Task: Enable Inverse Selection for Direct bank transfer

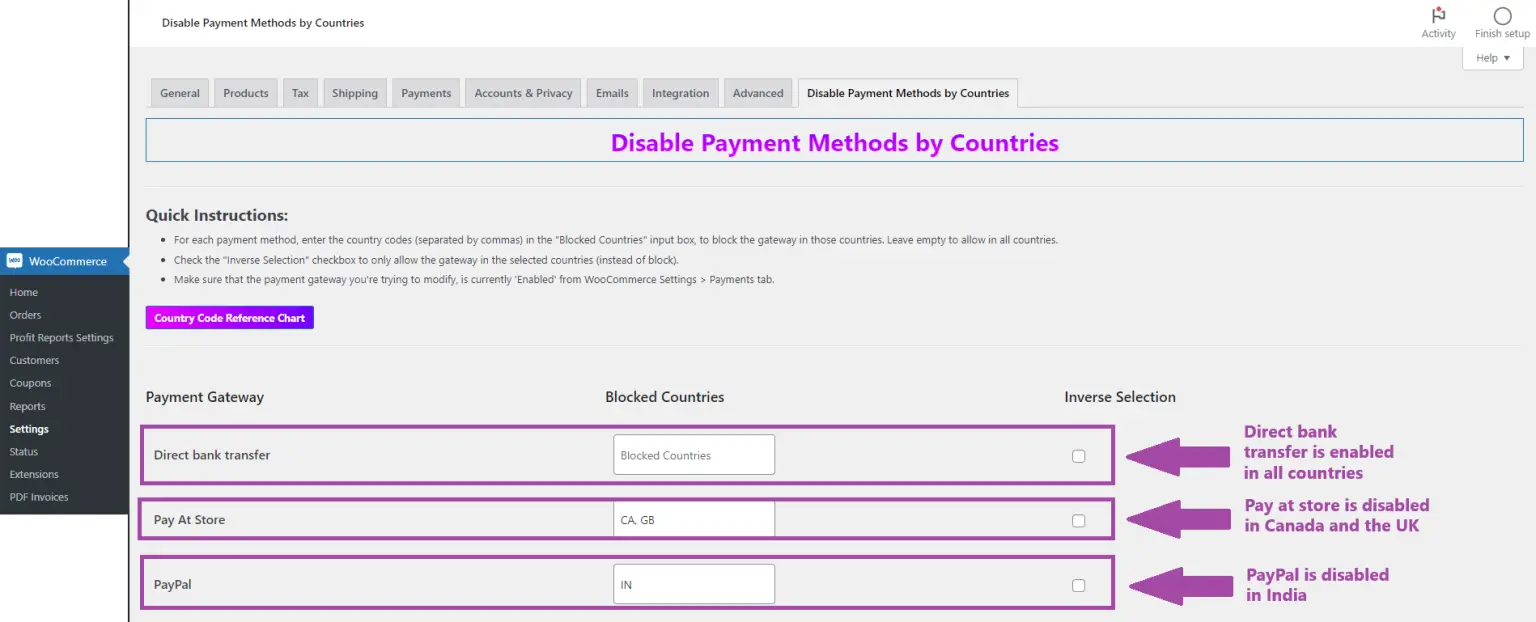Action: [x=1078, y=455]
